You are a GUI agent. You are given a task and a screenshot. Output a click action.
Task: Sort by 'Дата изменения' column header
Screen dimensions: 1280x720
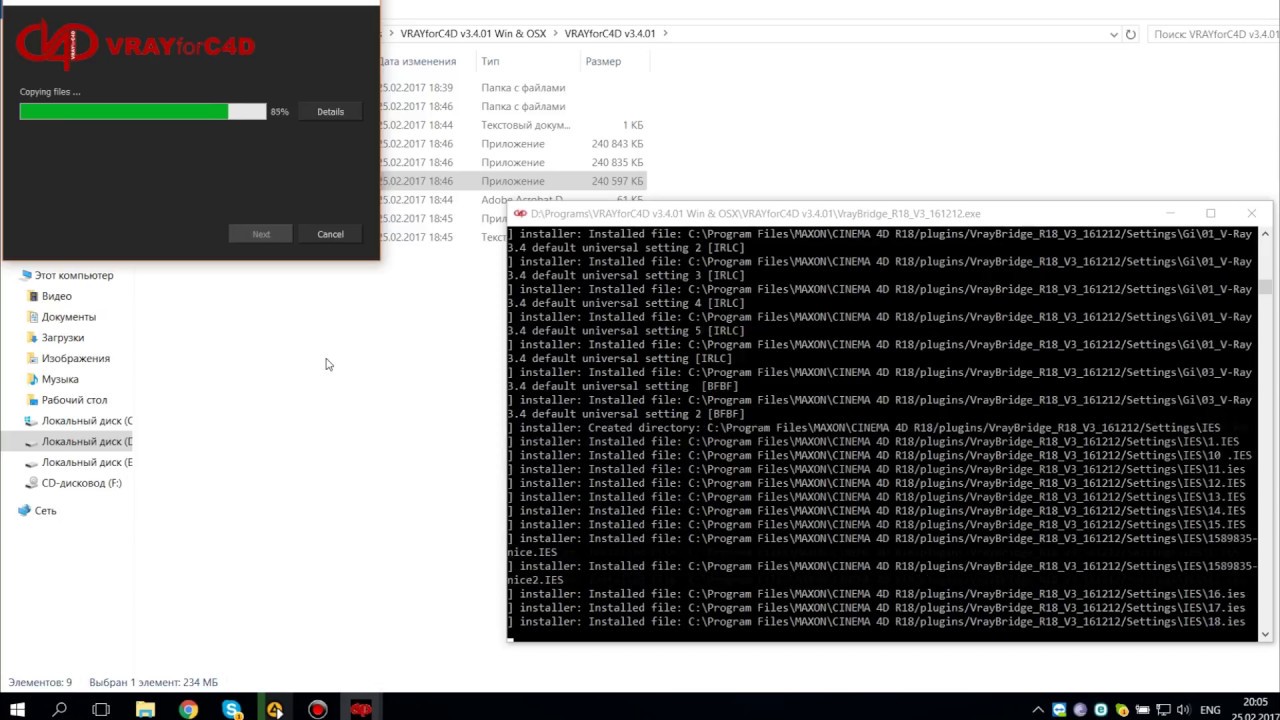(417, 61)
